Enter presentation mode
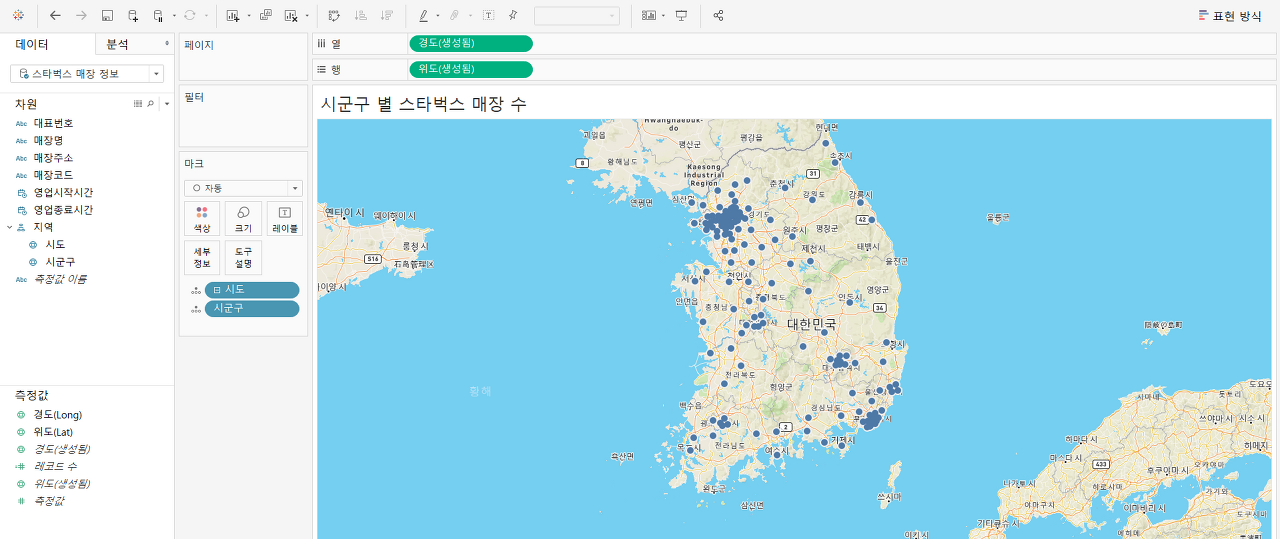 pyautogui.click(x=682, y=16)
